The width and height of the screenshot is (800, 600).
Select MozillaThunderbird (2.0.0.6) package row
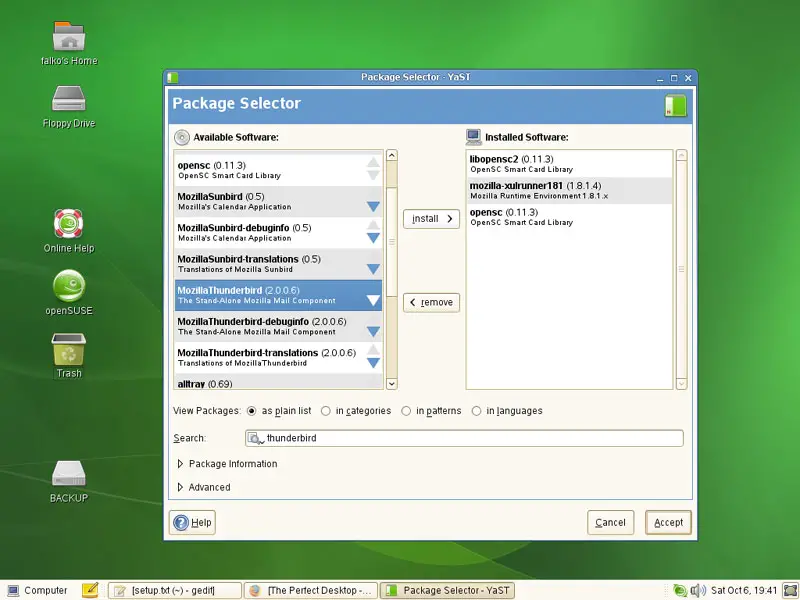click(x=279, y=295)
